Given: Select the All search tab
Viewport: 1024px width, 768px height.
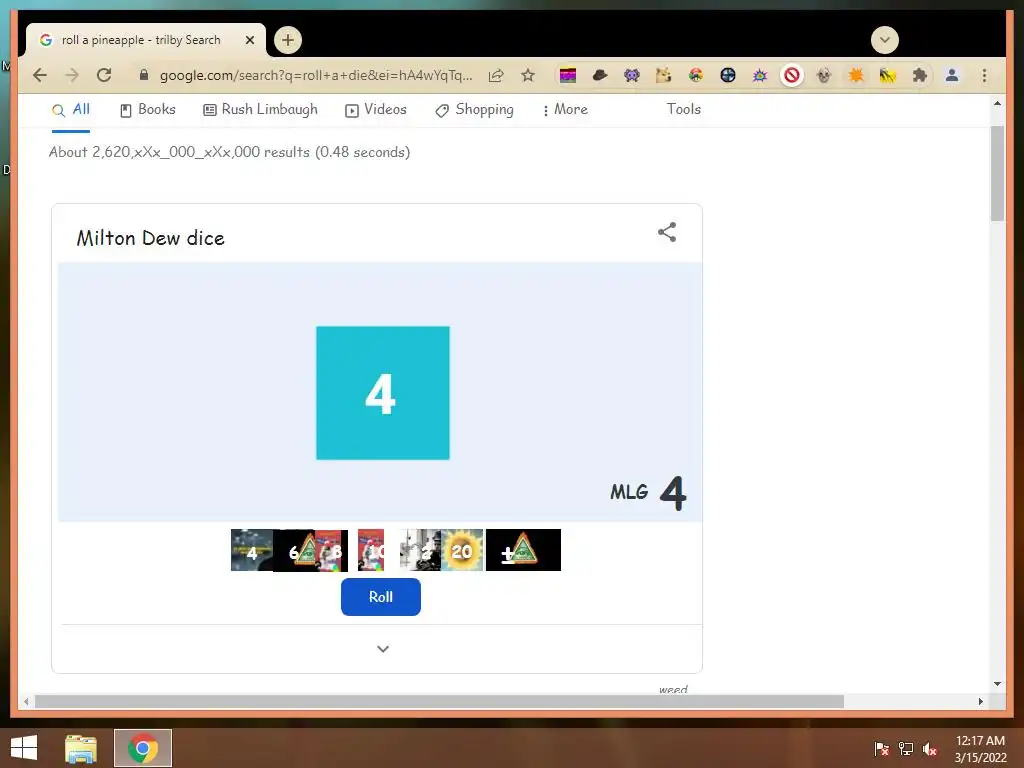Looking at the screenshot, I should [71, 110].
